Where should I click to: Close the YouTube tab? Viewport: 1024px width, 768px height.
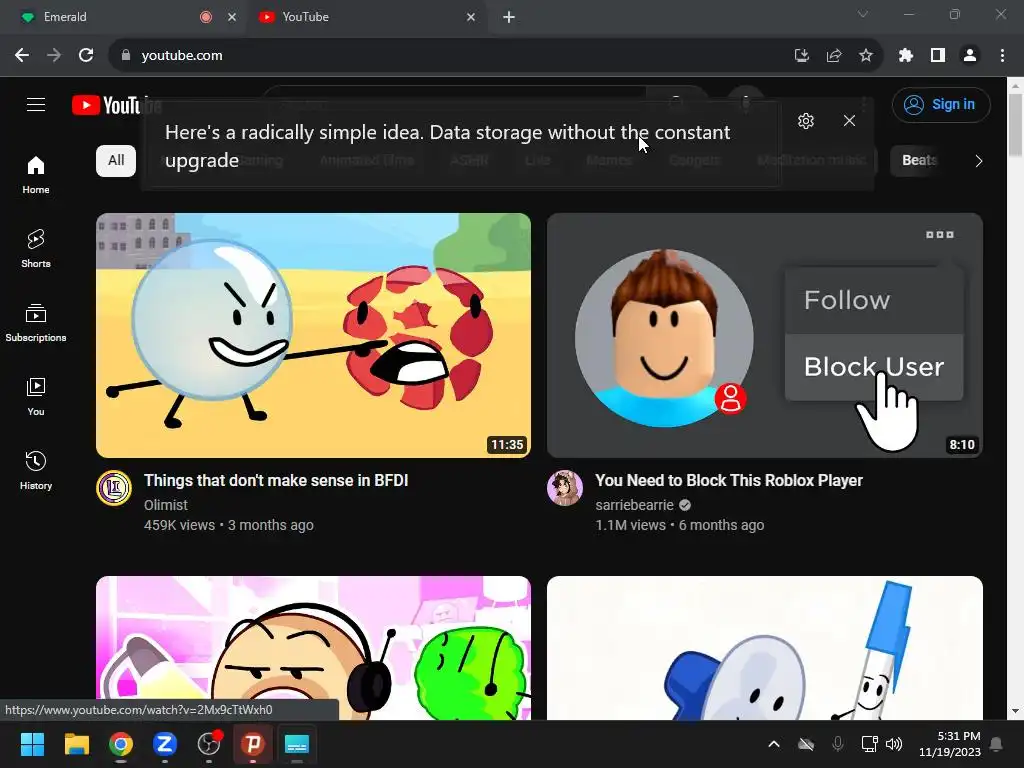click(471, 17)
